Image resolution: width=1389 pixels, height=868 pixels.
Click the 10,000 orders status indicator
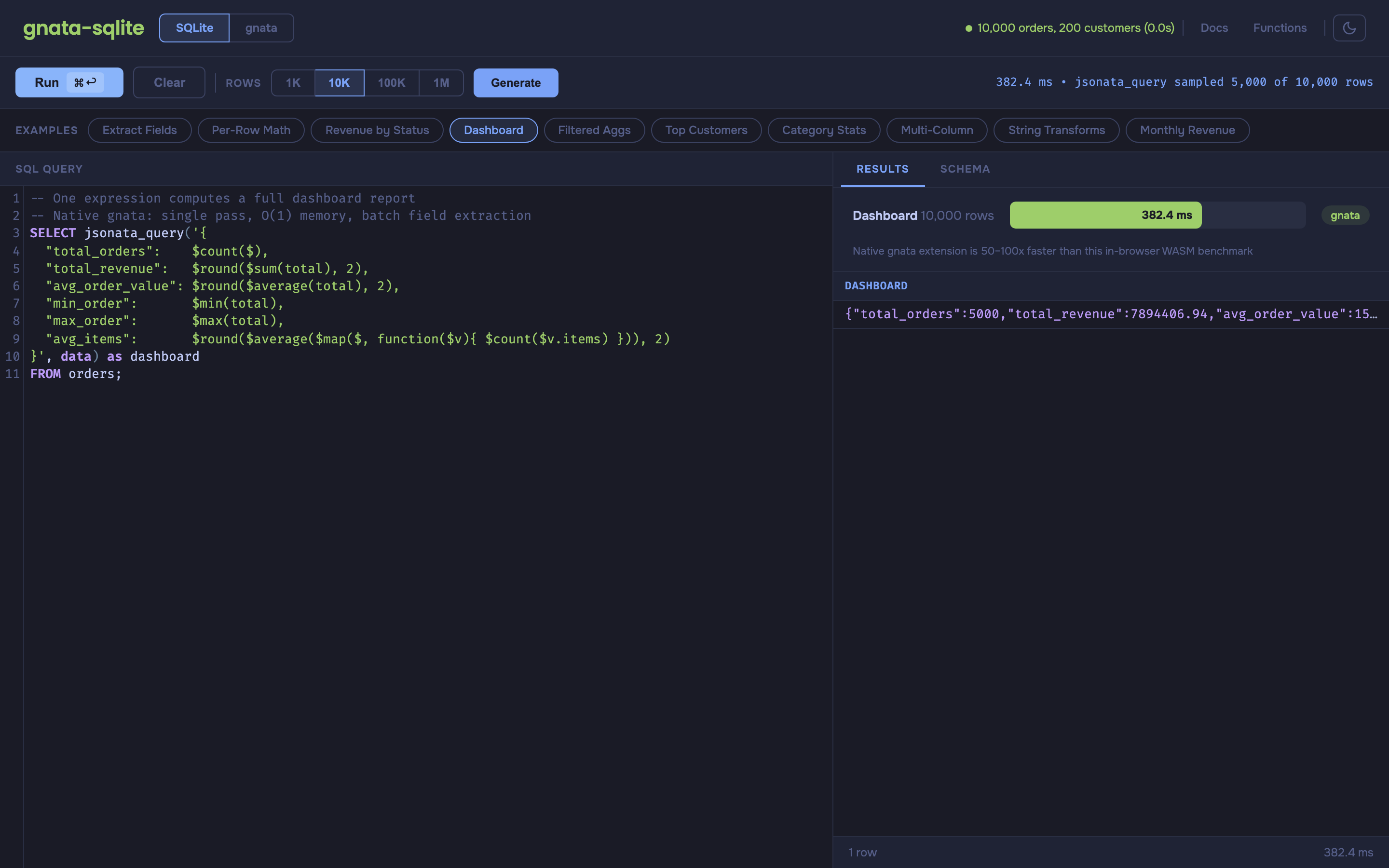(1069, 27)
